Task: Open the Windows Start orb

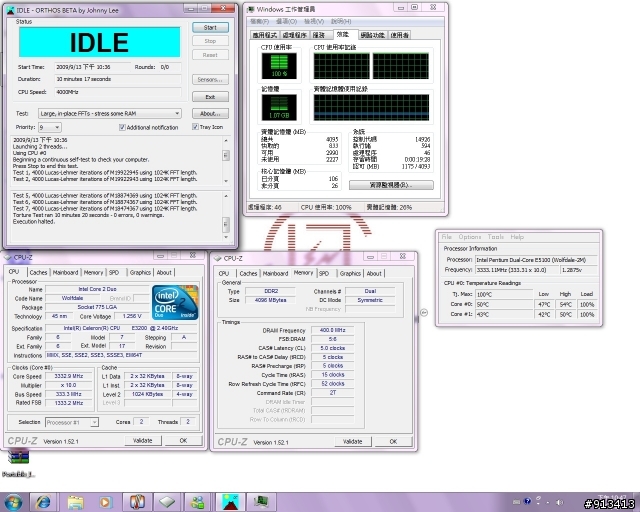Action: [13, 502]
